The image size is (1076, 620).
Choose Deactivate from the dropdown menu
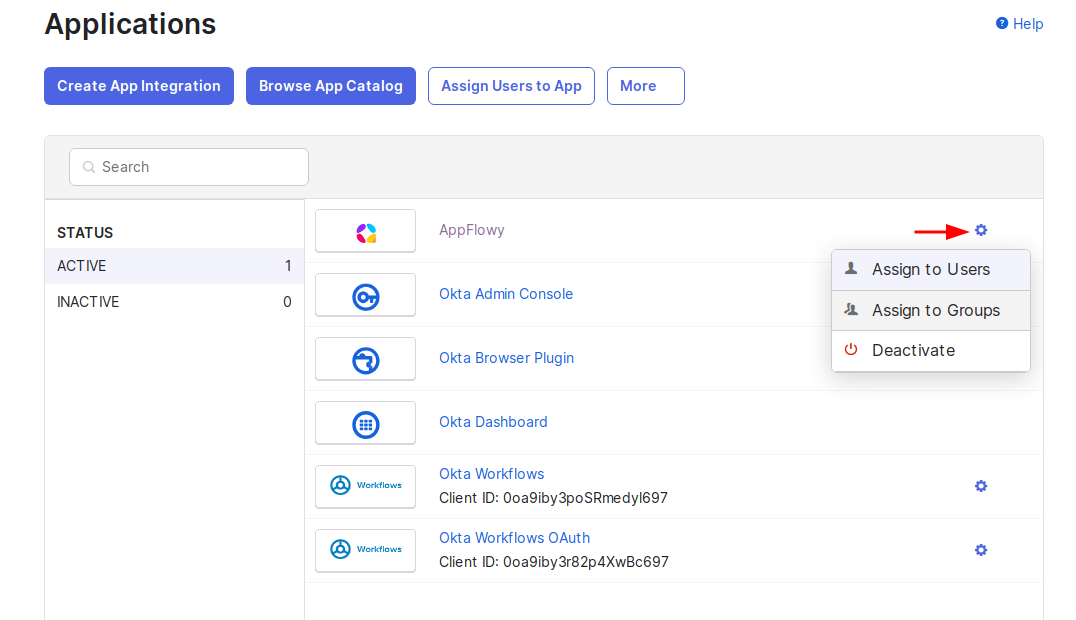point(931,351)
